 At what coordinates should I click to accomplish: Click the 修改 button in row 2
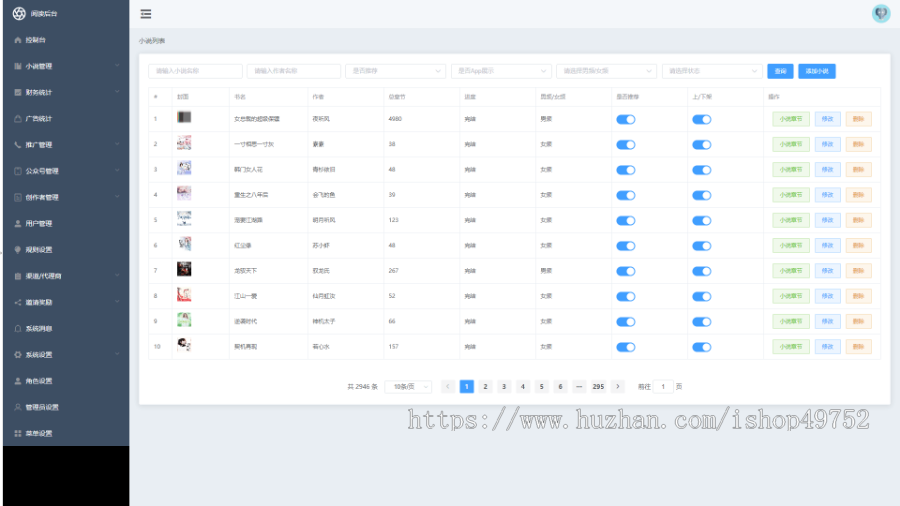pyautogui.click(x=827, y=145)
